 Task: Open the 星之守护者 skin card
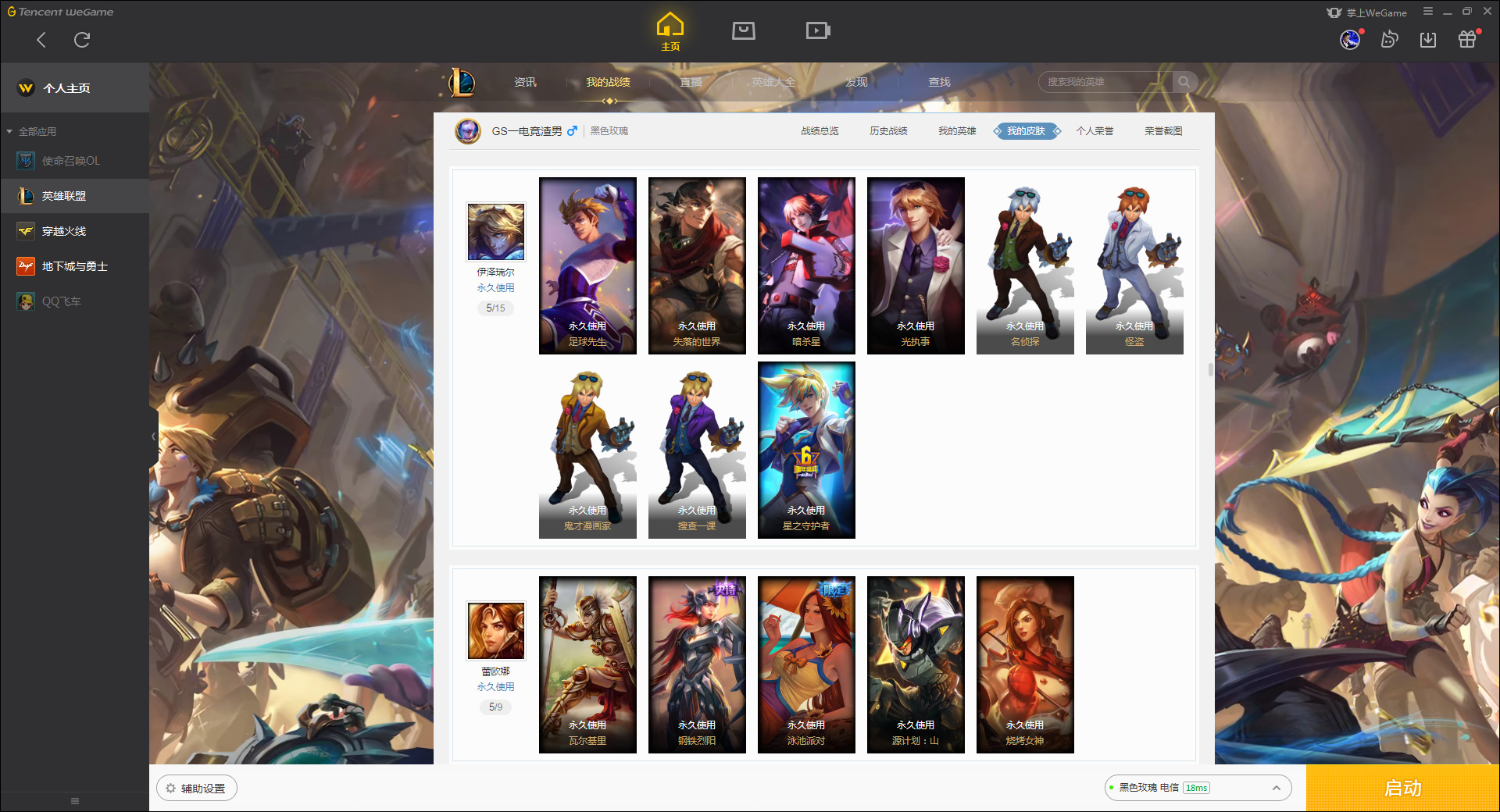(806, 450)
